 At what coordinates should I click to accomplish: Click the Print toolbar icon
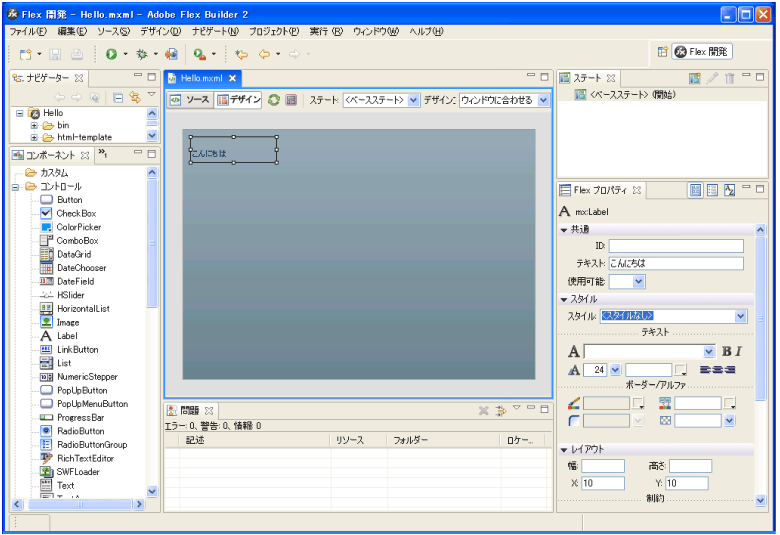point(77,54)
